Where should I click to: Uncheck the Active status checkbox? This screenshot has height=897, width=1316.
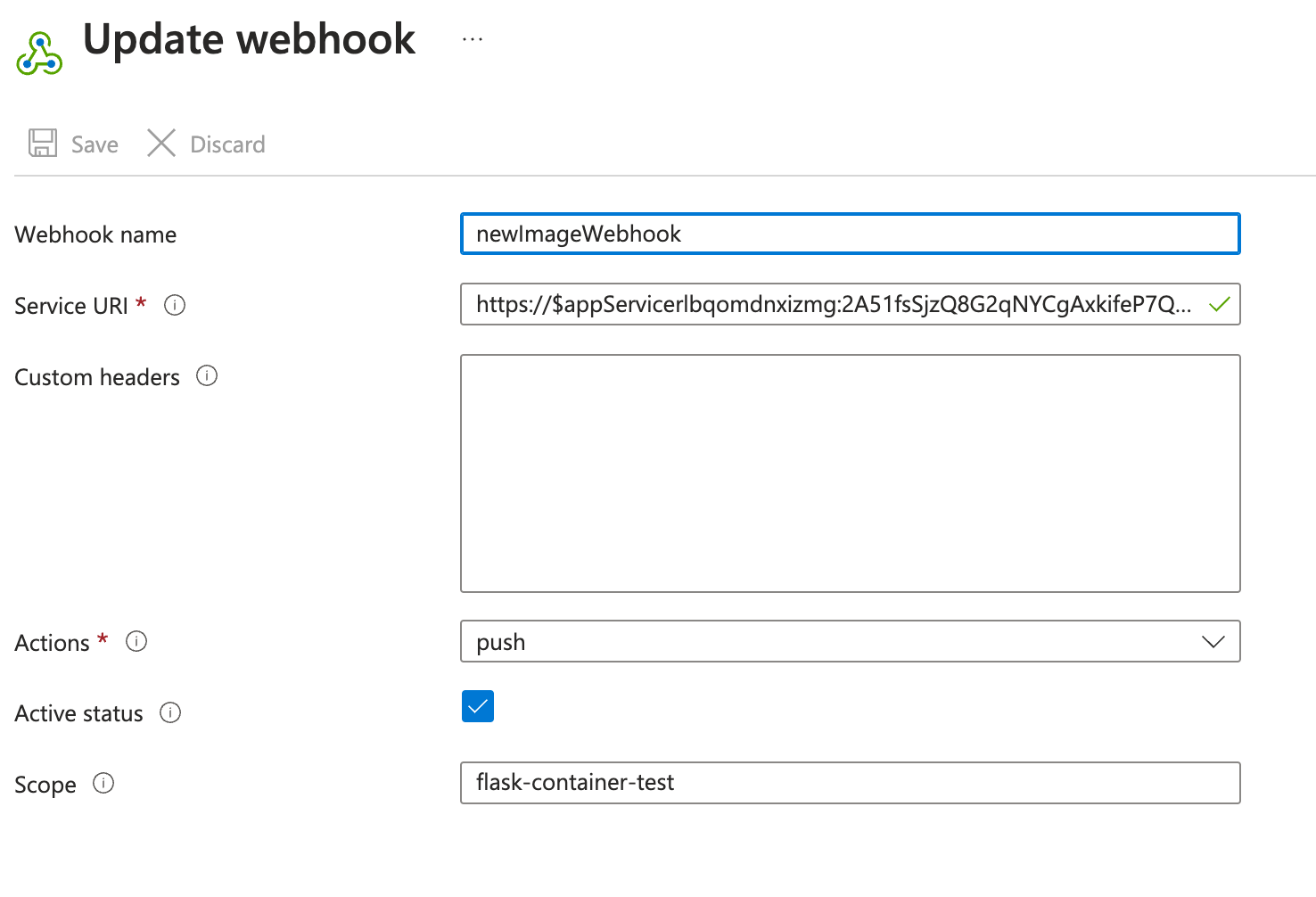point(478,706)
